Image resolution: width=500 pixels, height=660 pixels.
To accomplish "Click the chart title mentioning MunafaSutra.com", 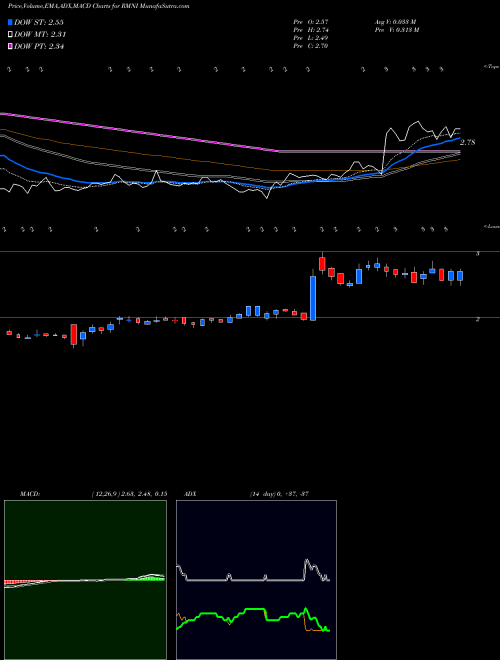I will pos(98,6).
